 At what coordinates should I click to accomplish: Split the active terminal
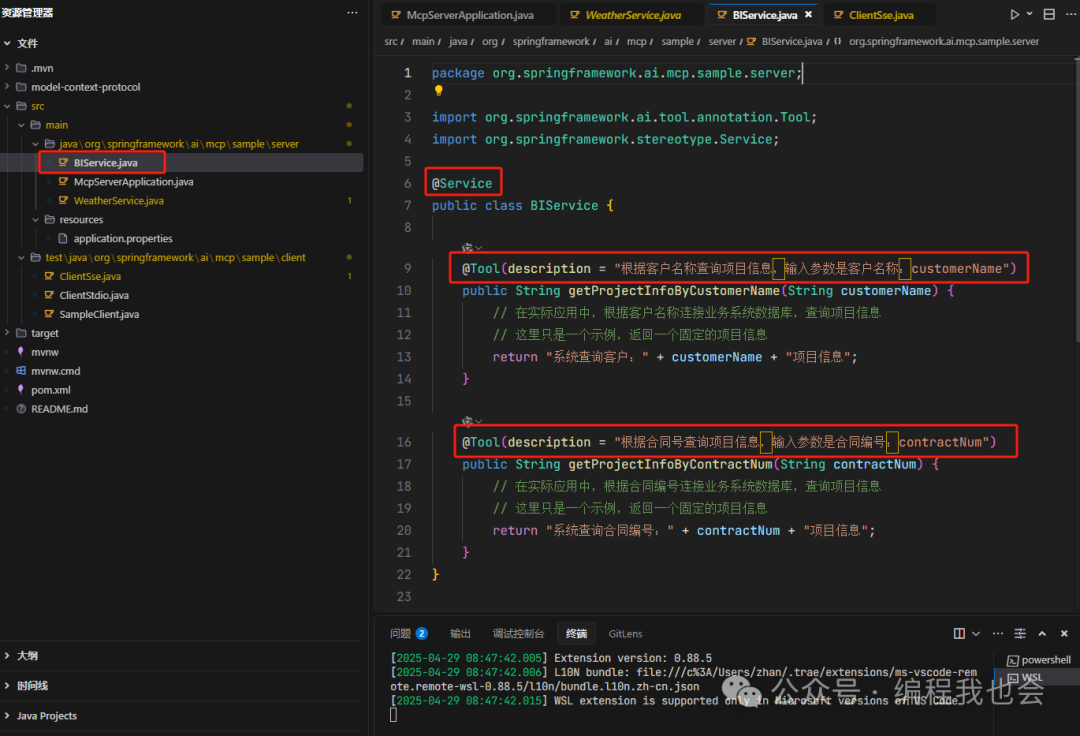959,633
